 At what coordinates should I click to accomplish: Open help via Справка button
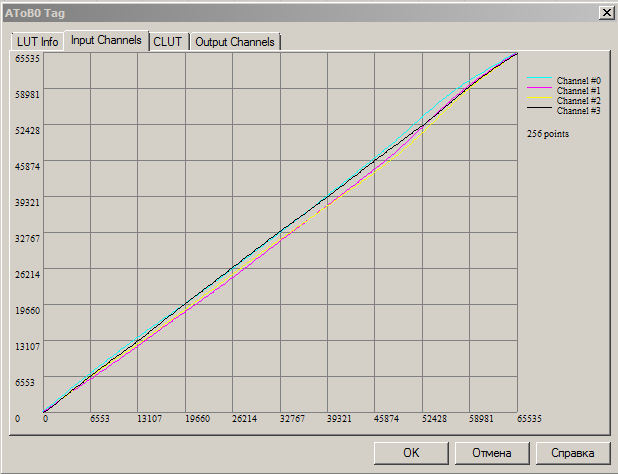[580, 453]
